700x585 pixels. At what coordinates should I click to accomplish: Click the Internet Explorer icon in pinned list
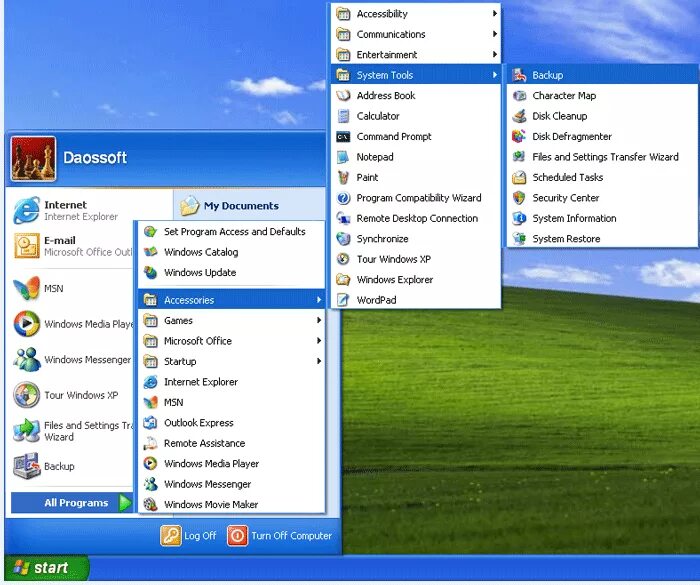pyautogui.click(x=27, y=210)
